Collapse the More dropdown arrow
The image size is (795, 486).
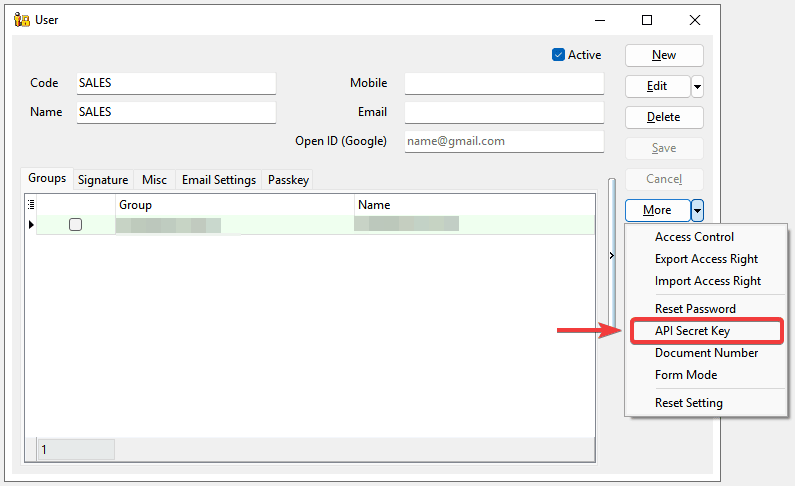coord(697,210)
